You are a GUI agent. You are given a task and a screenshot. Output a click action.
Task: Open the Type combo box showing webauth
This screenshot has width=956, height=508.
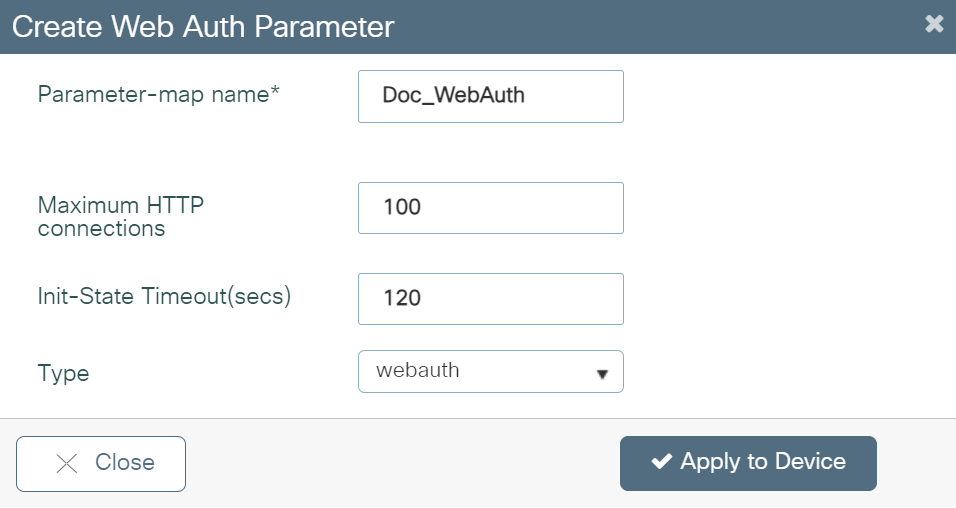point(490,371)
